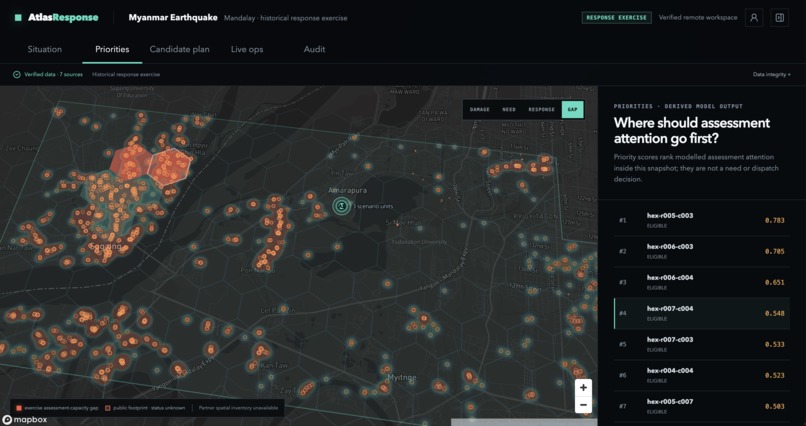This screenshot has height=426, width=806.
Task: Select priority row hex-r004-c004
Action: click(x=702, y=375)
